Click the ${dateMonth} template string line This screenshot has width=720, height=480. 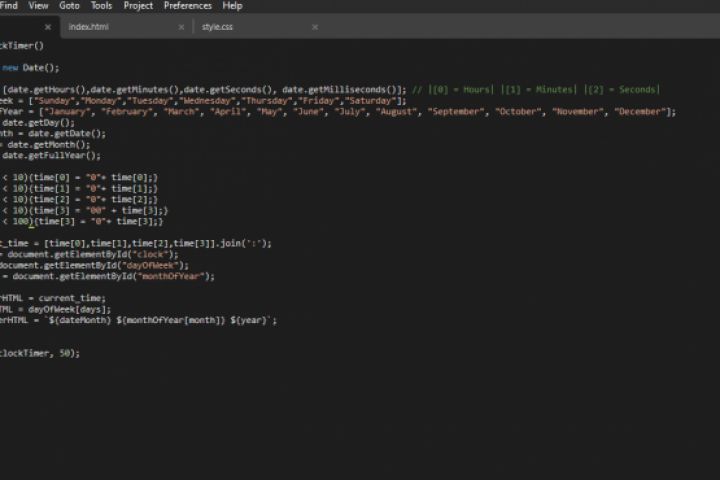click(x=139, y=321)
